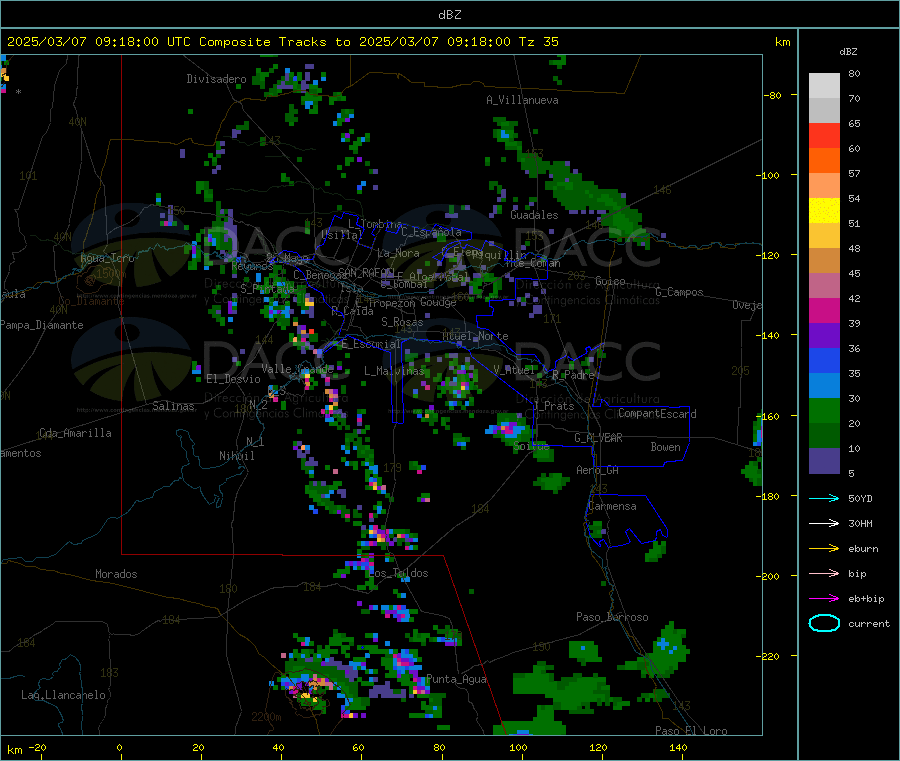The width and height of the screenshot is (900, 761).
Task: Click the Cda_Amarilla map label
Action: coord(75,433)
